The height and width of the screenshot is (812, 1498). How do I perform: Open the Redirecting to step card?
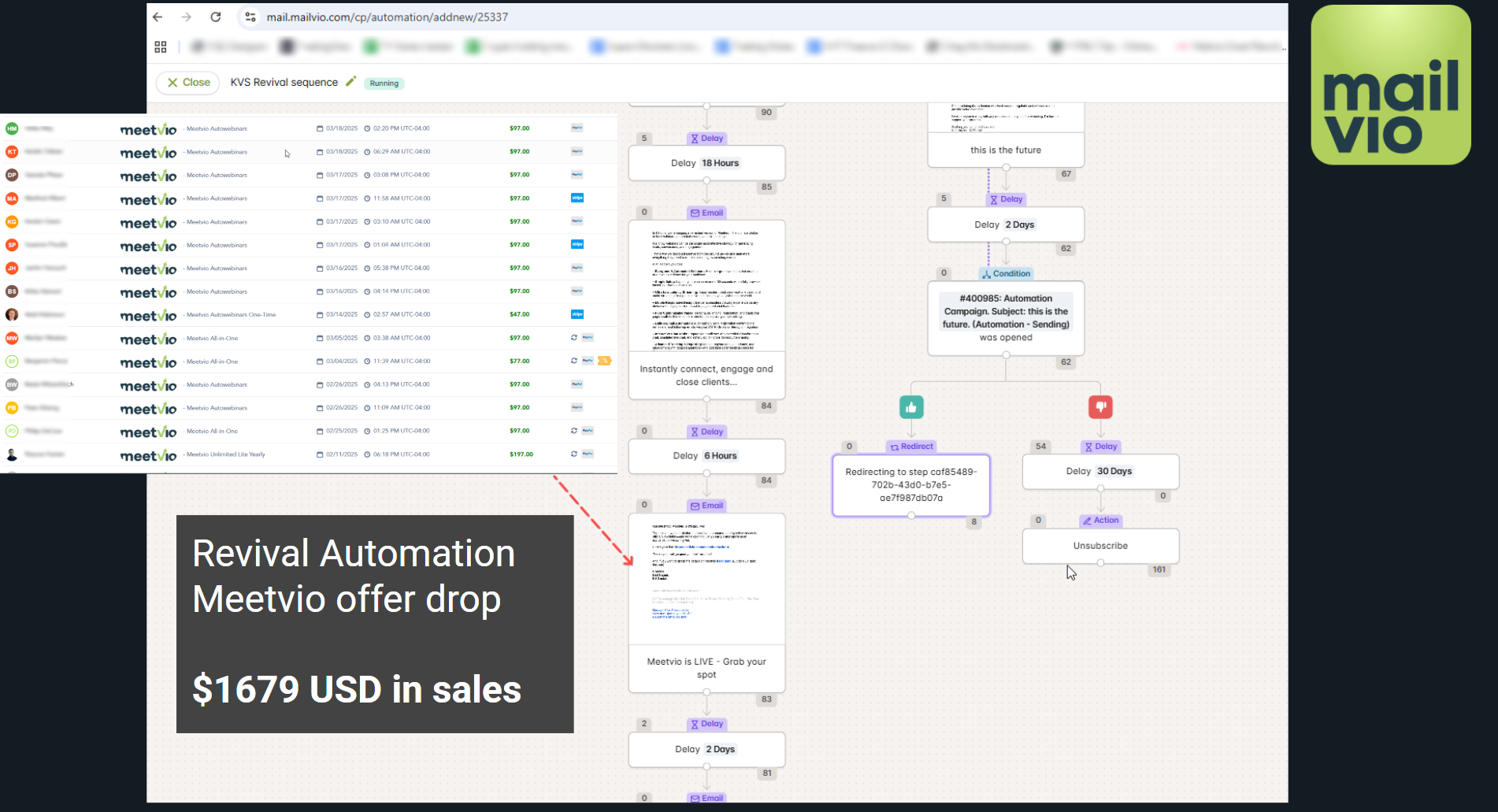click(x=911, y=485)
